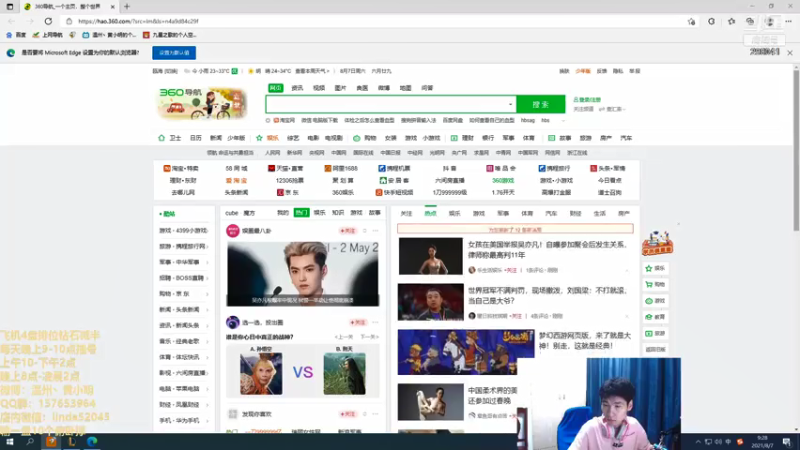Open the floating 购物 cart shortcut
This screenshot has height=450, width=800.
656,284
